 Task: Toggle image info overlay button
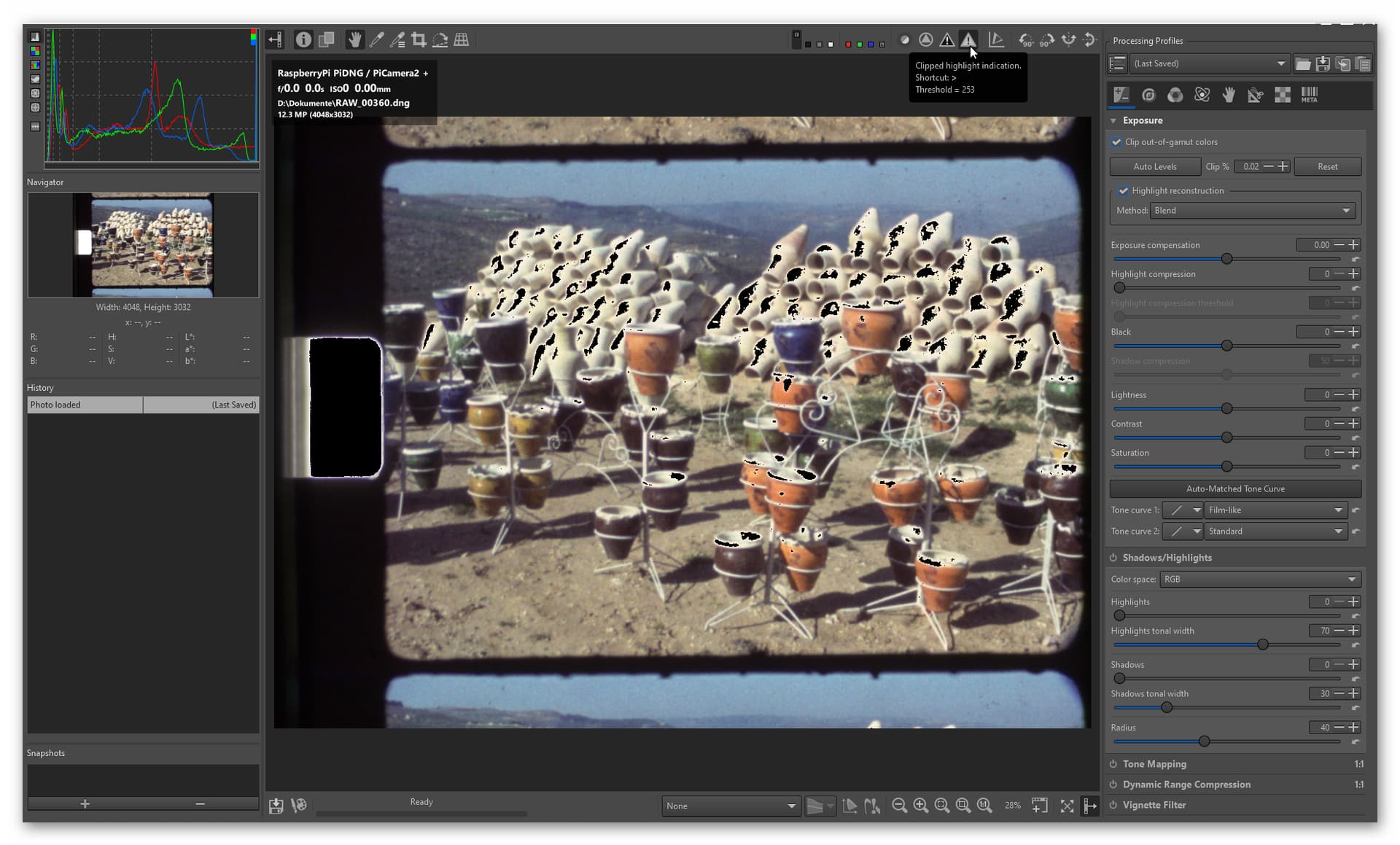click(x=303, y=40)
